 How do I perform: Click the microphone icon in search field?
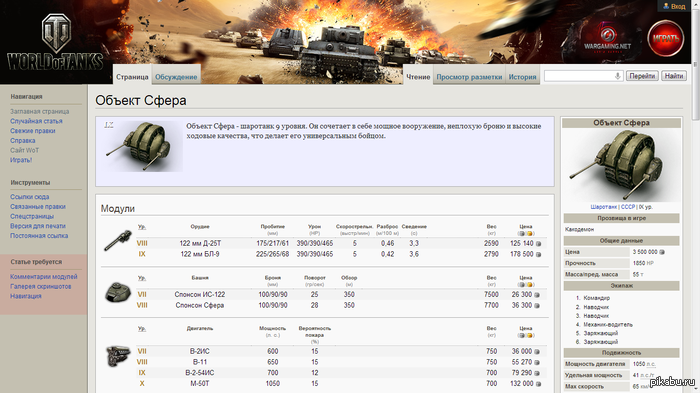tap(617, 76)
